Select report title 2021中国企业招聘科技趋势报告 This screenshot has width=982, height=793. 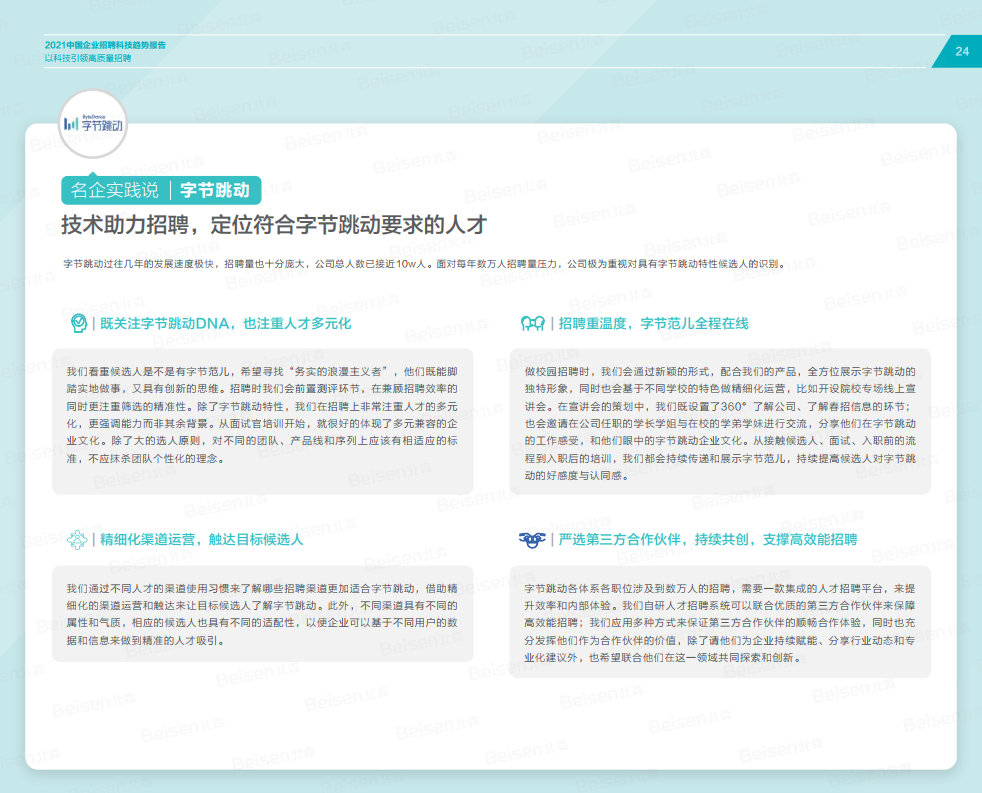[x=105, y=45]
